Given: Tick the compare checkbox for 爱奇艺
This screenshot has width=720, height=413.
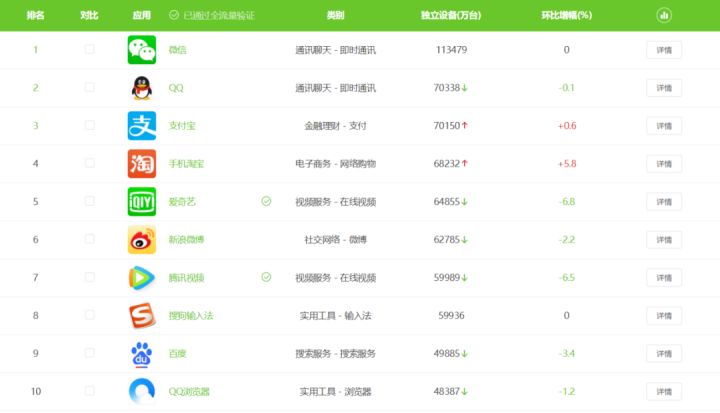Looking at the screenshot, I should pyautogui.click(x=90, y=201).
